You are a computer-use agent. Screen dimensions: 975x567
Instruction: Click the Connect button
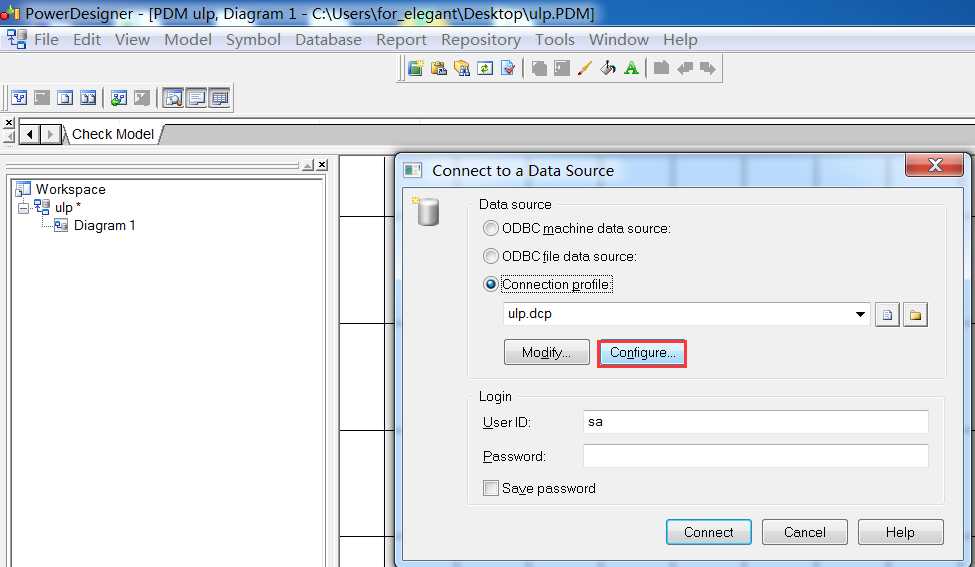pos(708,532)
